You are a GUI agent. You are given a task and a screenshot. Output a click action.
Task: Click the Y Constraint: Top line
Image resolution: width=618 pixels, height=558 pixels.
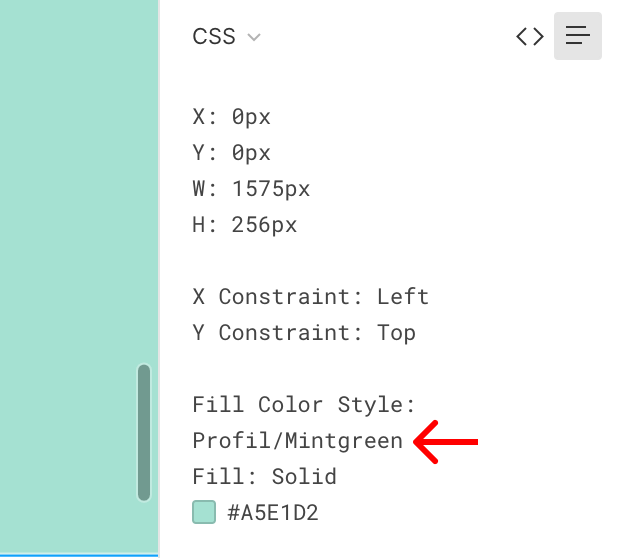pyautogui.click(x=304, y=333)
